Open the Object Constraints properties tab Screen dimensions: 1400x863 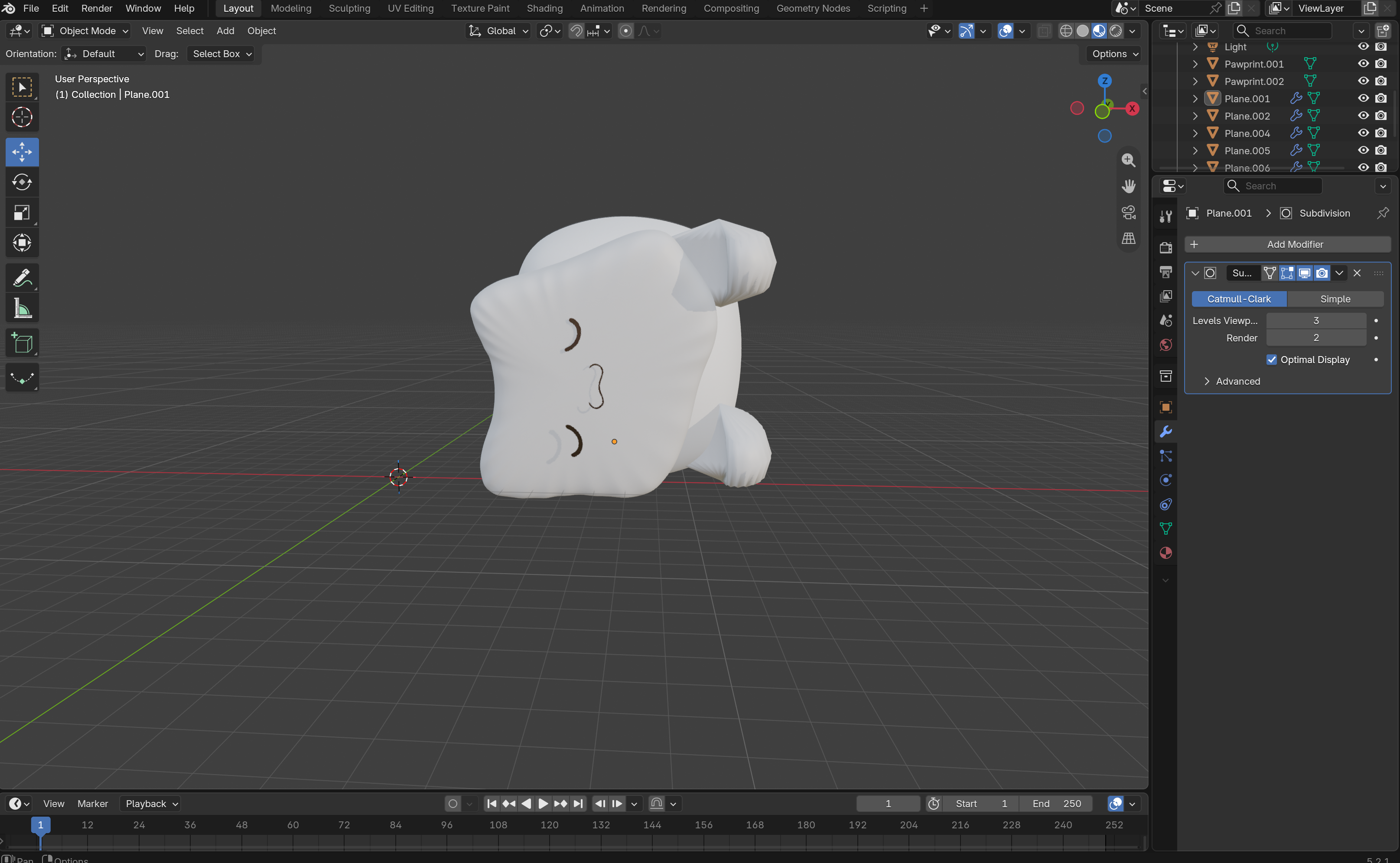1166,504
